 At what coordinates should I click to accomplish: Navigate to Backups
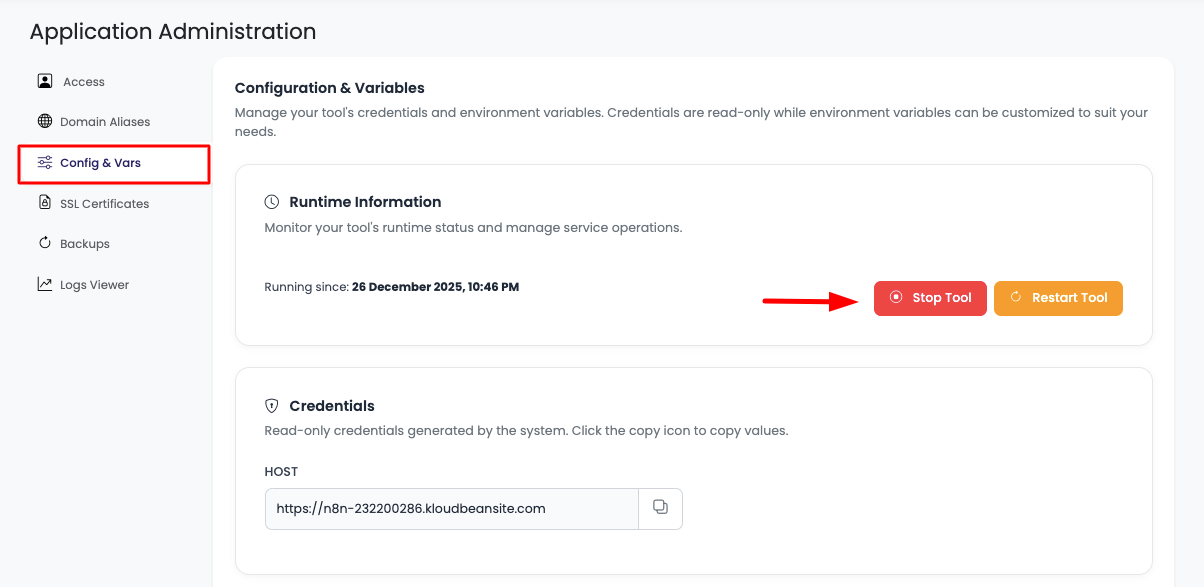pos(85,244)
